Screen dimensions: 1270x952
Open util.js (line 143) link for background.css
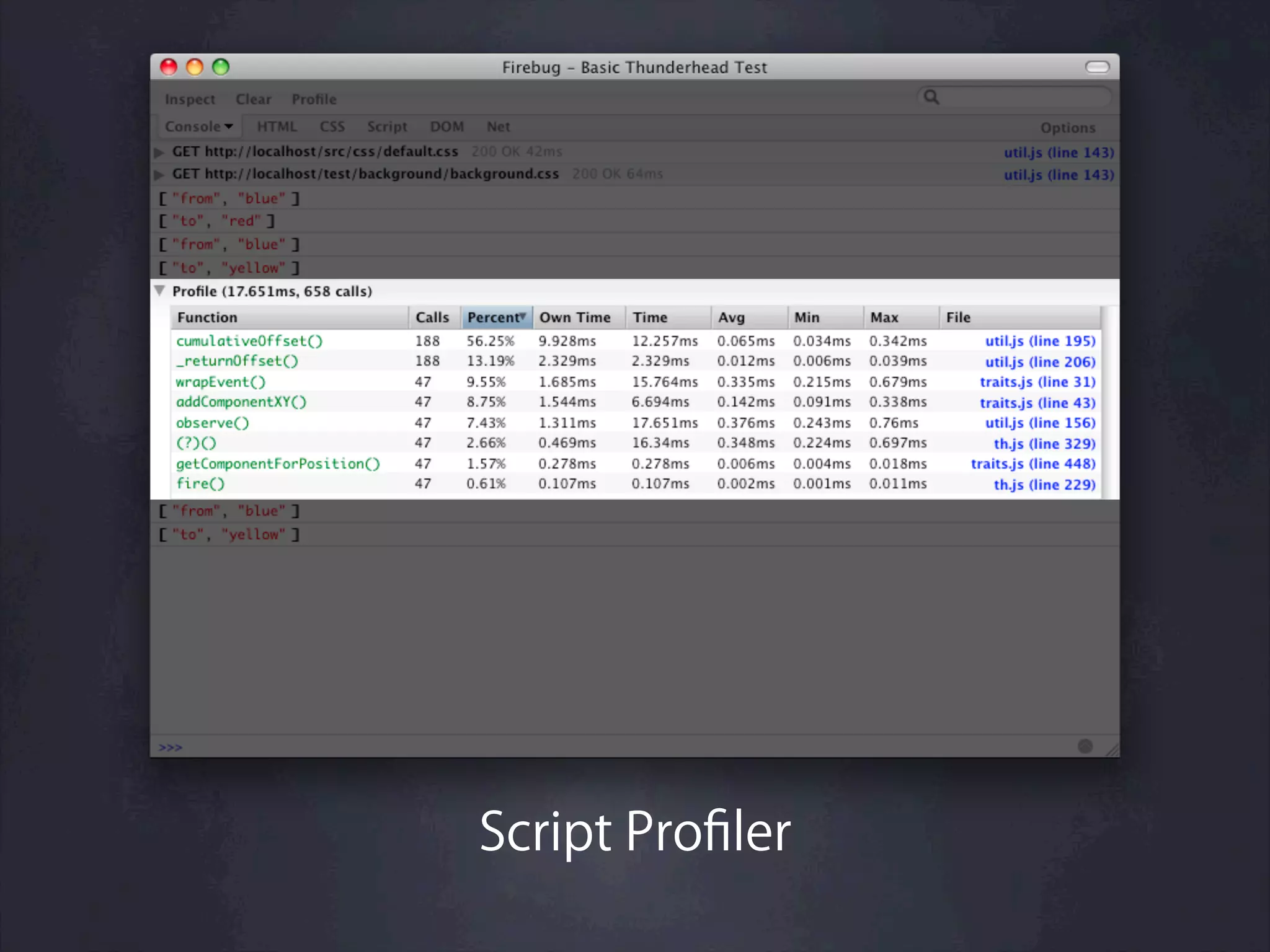tap(1059, 175)
